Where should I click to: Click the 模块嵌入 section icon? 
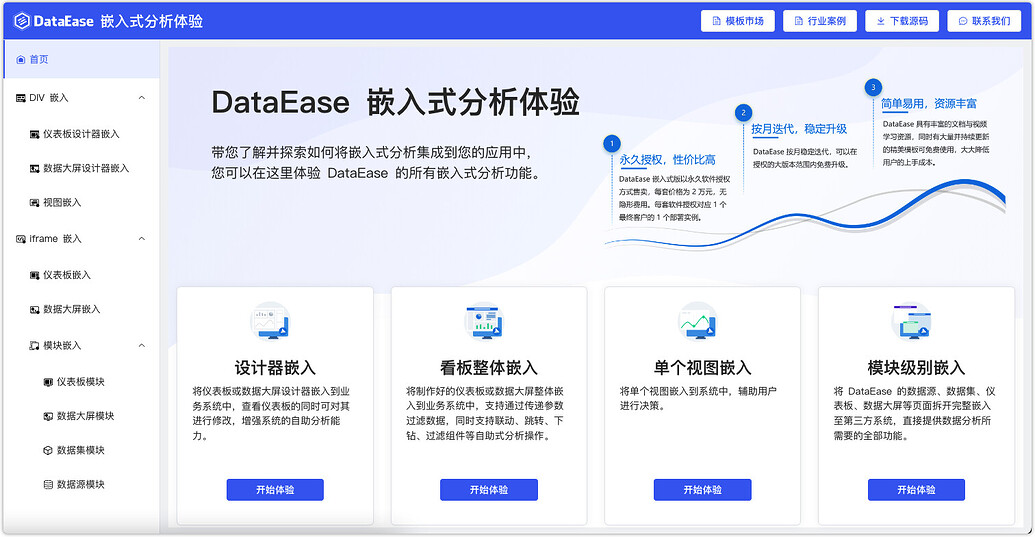coord(34,346)
